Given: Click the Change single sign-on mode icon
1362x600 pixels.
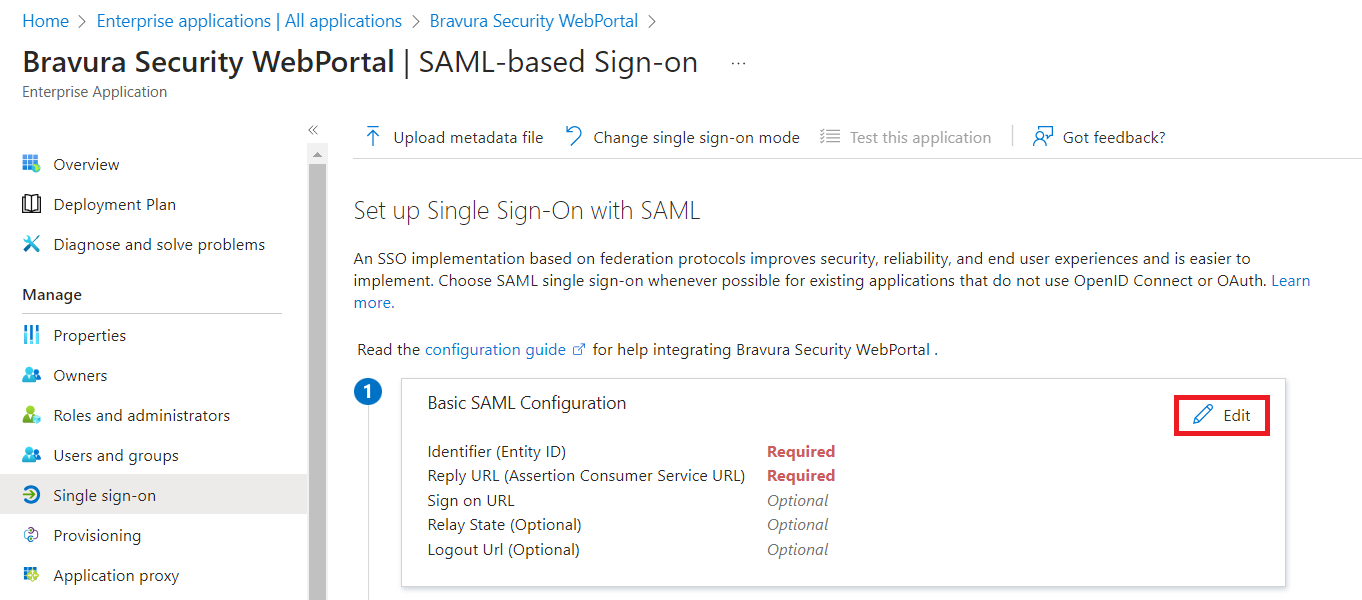Looking at the screenshot, I should click(x=573, y=135).
